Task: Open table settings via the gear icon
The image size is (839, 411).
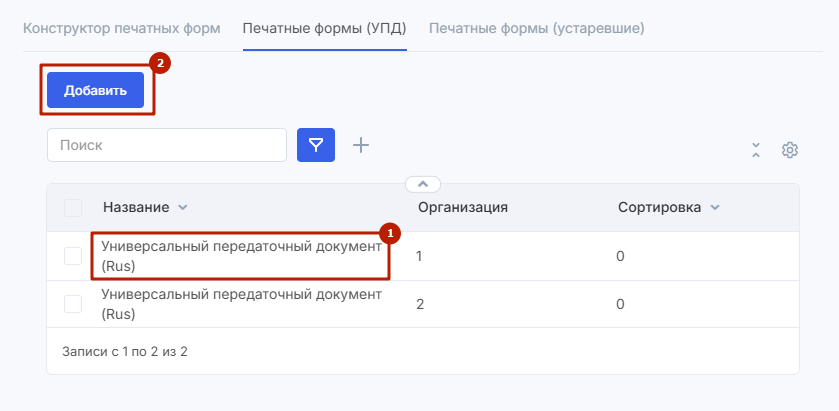Action: coord(790,150)
